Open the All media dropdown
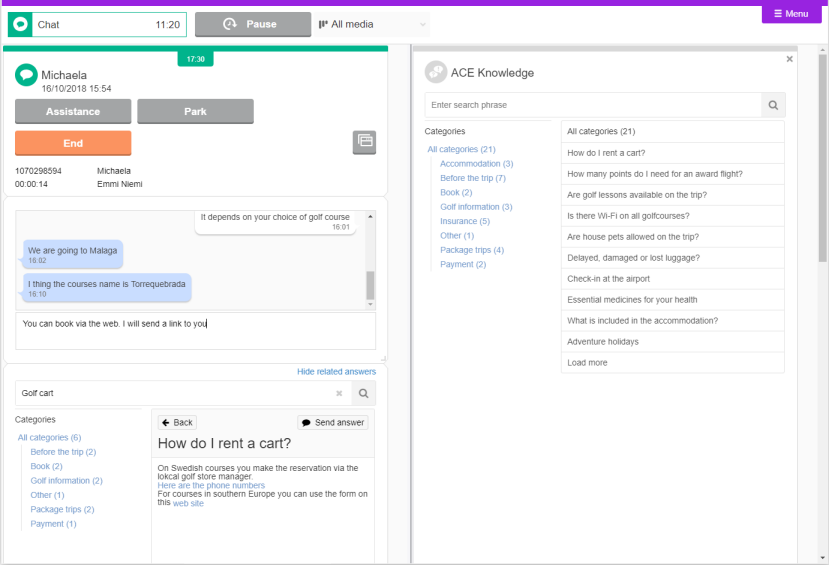Viewport: 829px width, 565px height. (372, 24)
